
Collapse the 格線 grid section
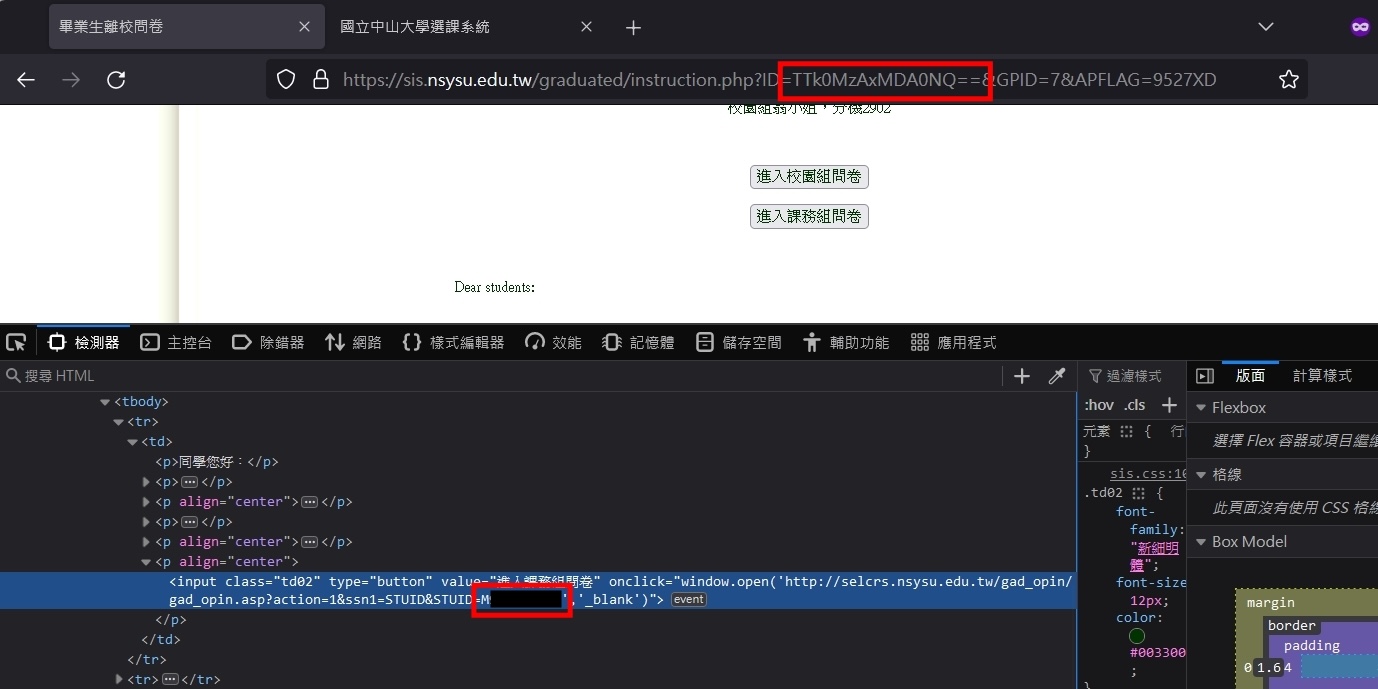[1200, 475]
